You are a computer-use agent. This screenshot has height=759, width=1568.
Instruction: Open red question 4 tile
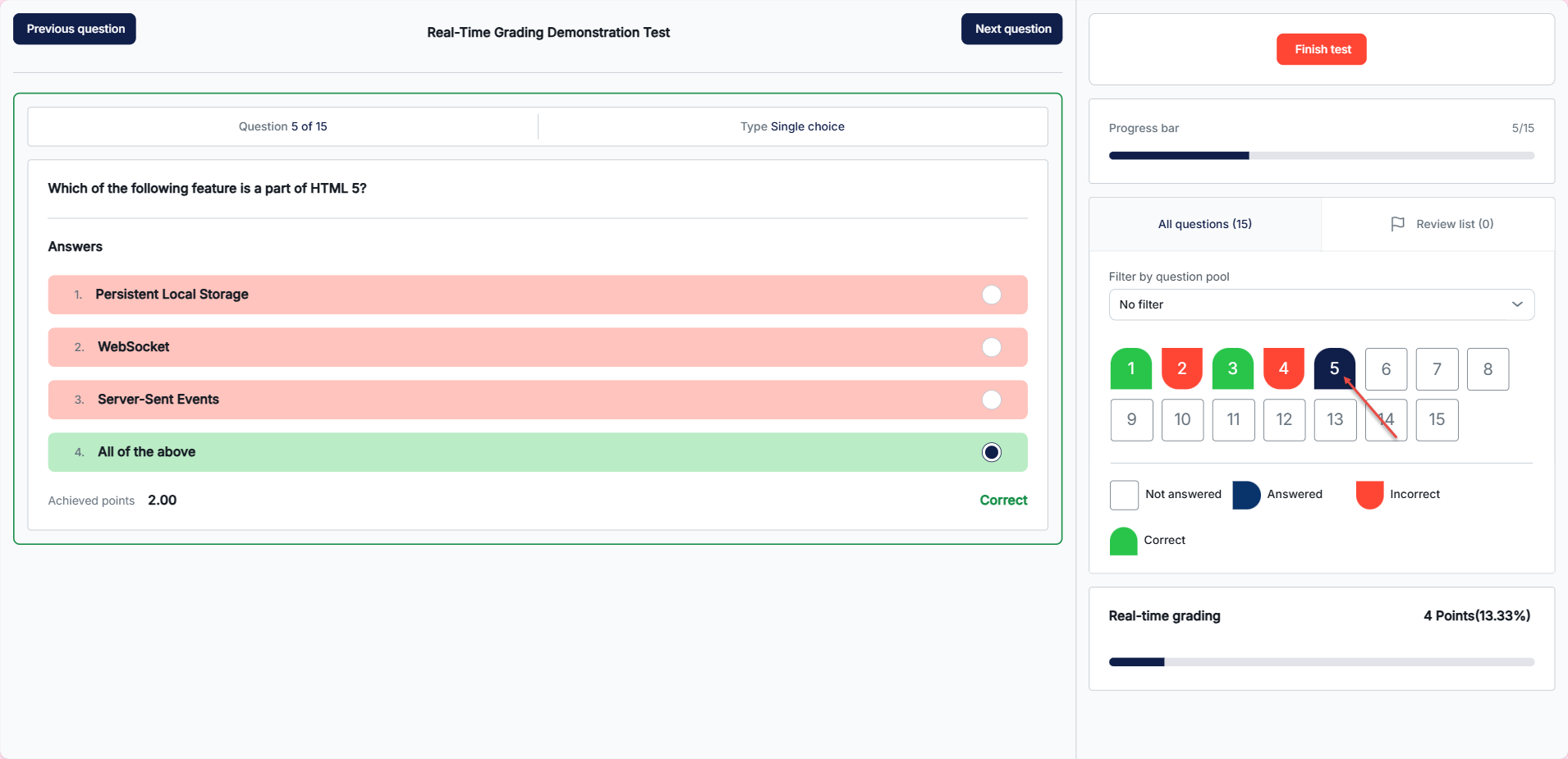[1283, 368]
